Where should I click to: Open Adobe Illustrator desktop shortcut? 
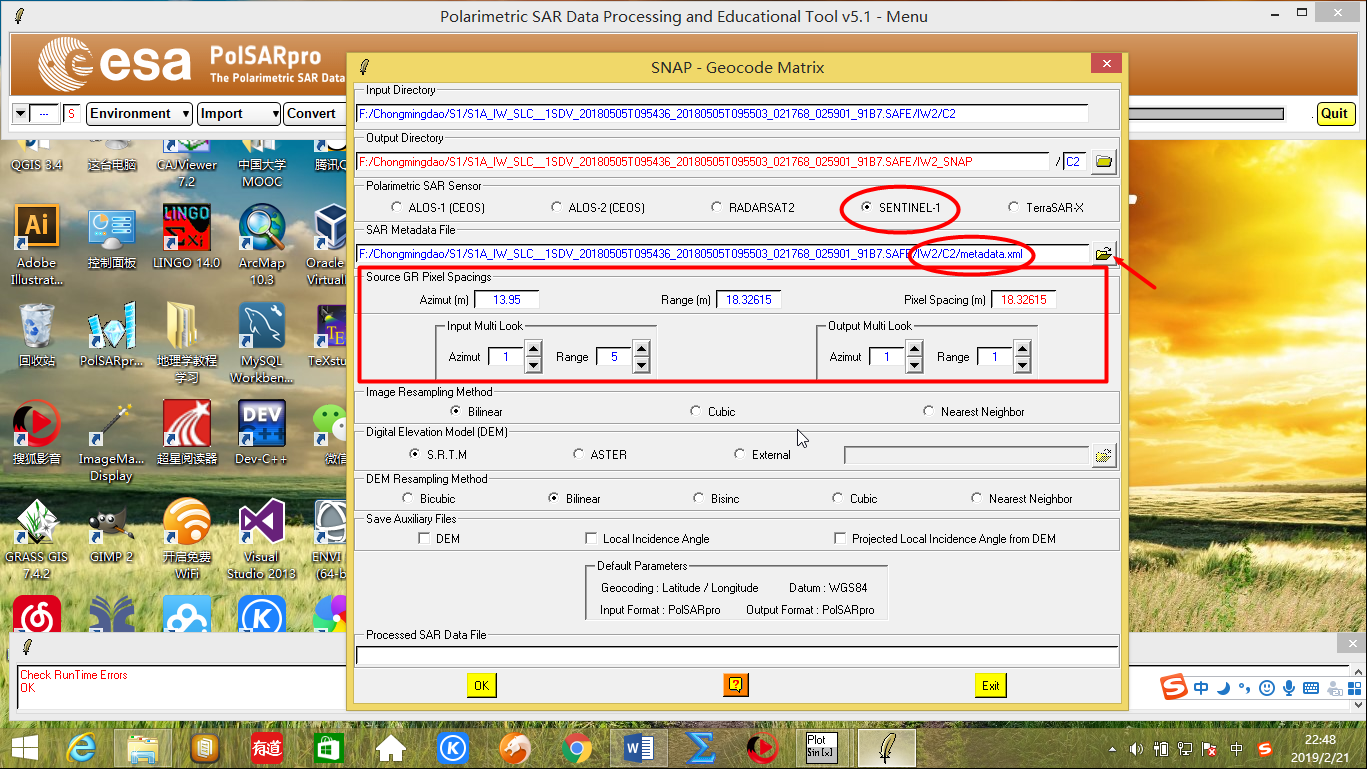pyautogui.click(x=37, y=245)
